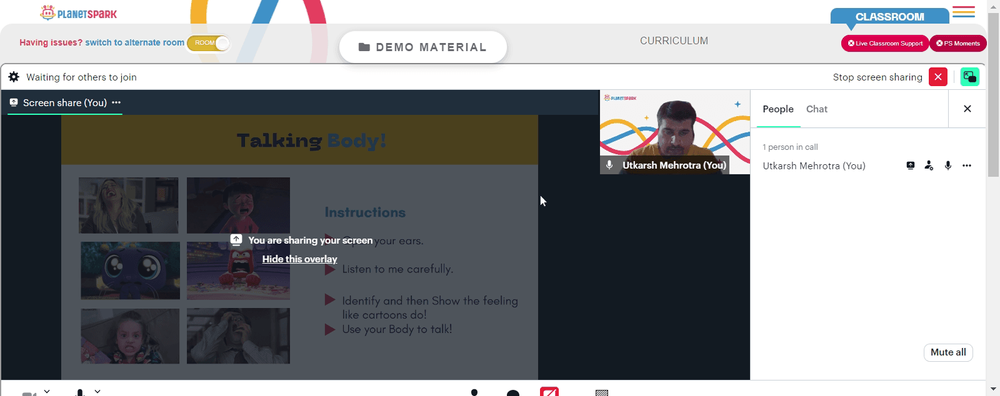Switch to the Chat tab

pyautogui.click(x=816, y=109)
